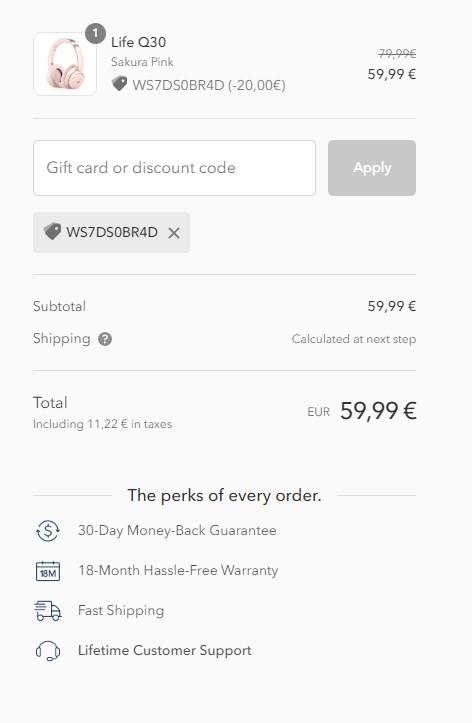
Task: Click the 18-Month Hassle-Free Warranty text
Action: coord(178,571)
